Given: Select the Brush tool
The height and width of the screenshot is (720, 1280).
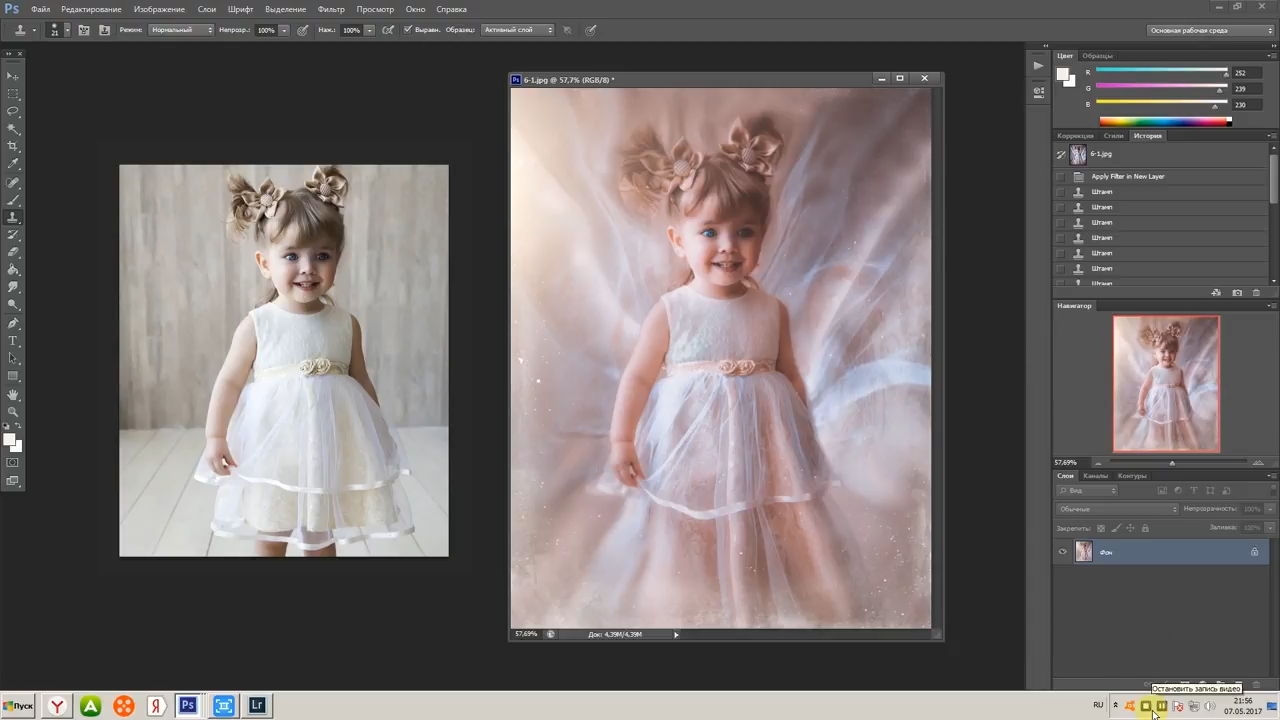Looking at the screenshot, I should click(13, 200).
